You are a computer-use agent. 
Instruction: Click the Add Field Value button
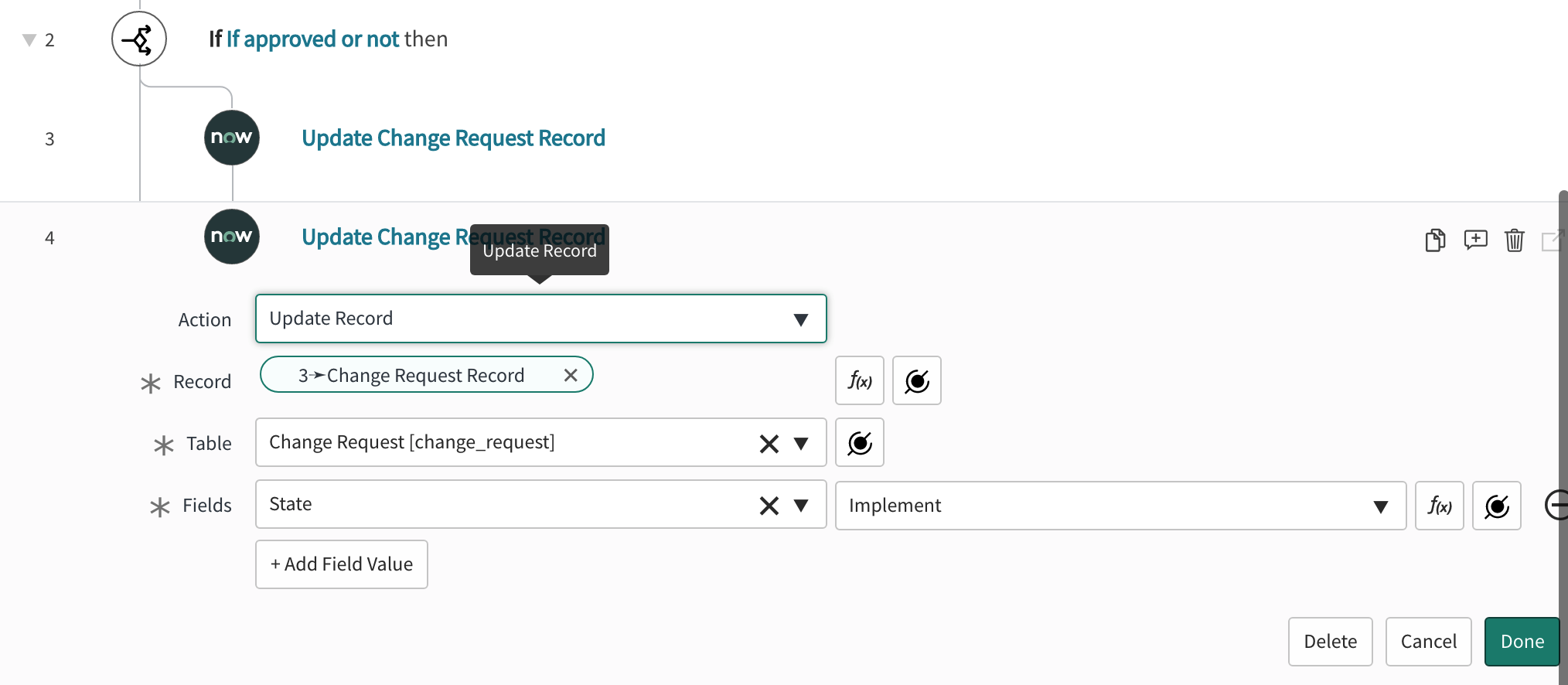click(341, 564)
